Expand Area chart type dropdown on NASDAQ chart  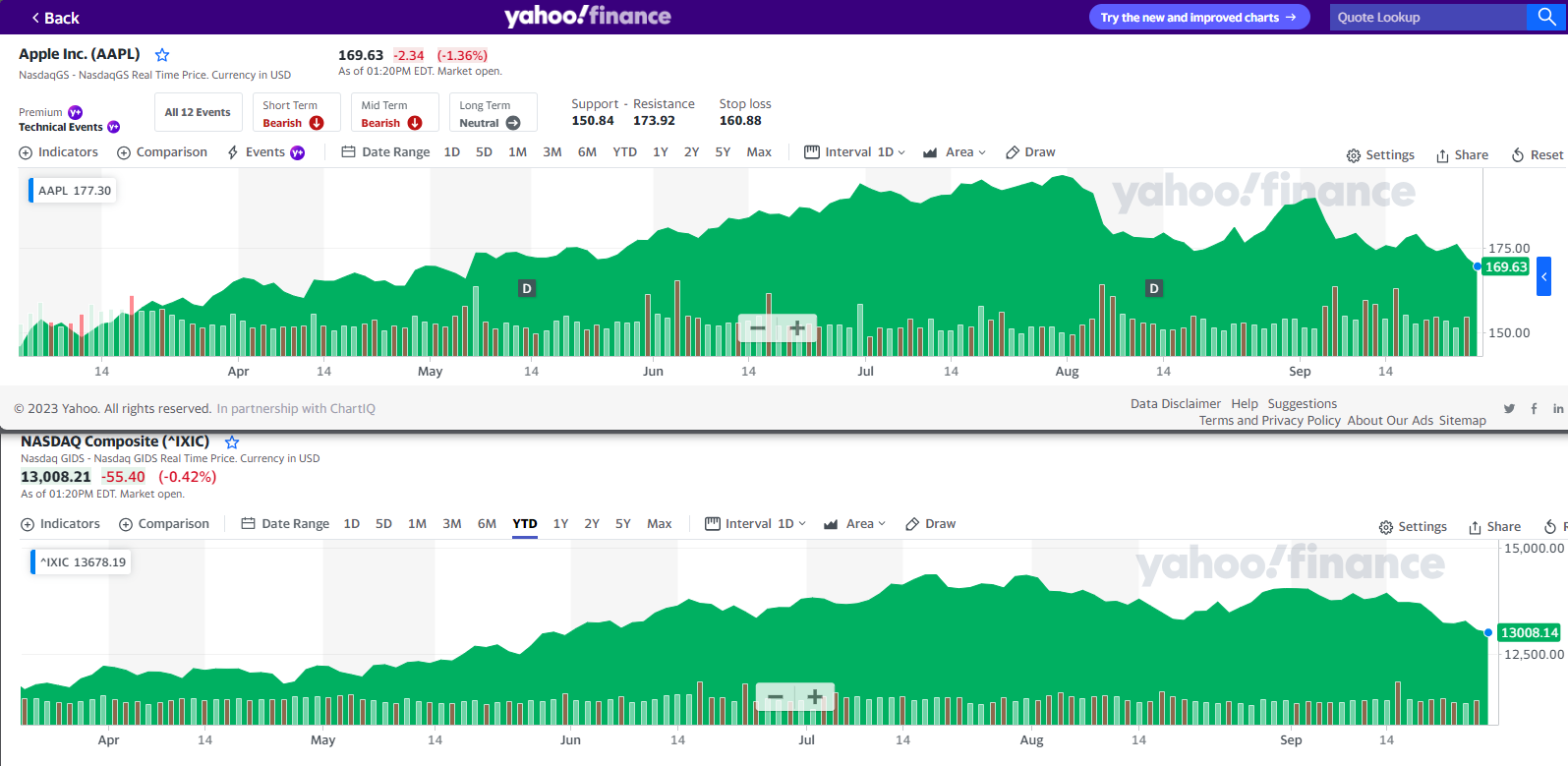tap(854, 524)
